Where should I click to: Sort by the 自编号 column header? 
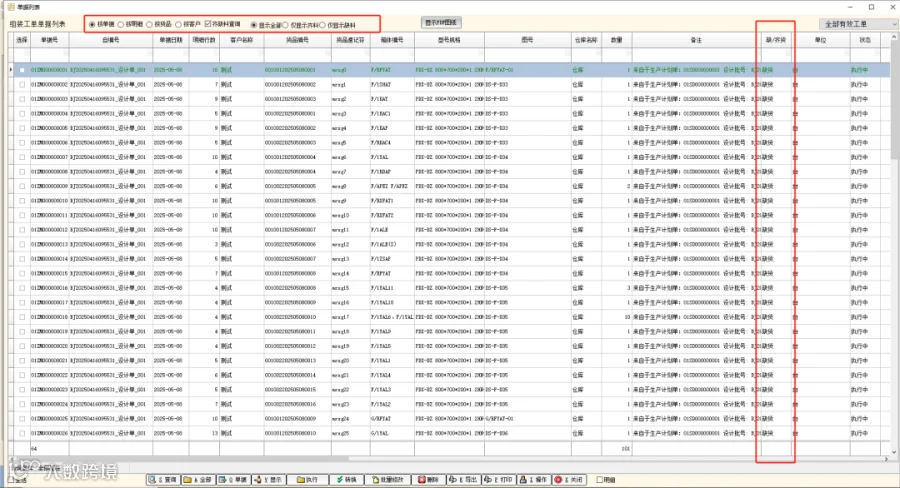click(111, 40)
